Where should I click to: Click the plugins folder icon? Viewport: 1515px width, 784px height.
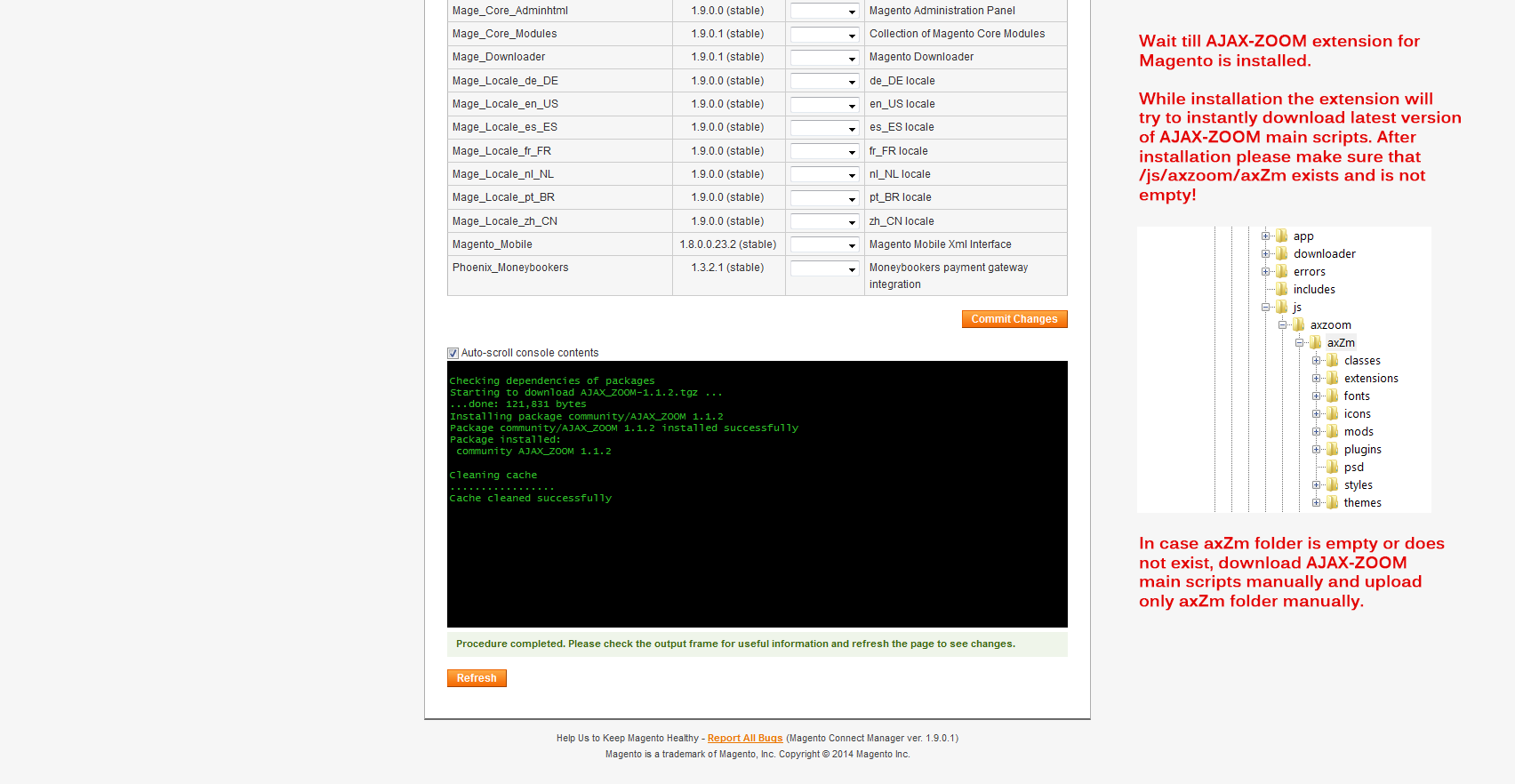1332,449
